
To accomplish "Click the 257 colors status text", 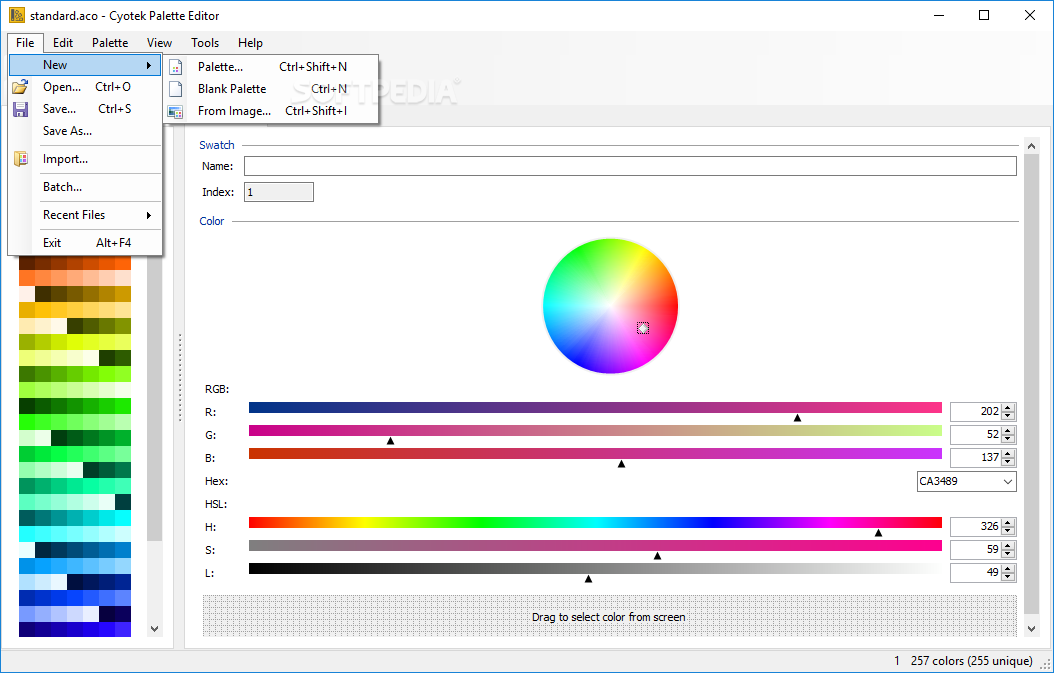I will [971, 661].
